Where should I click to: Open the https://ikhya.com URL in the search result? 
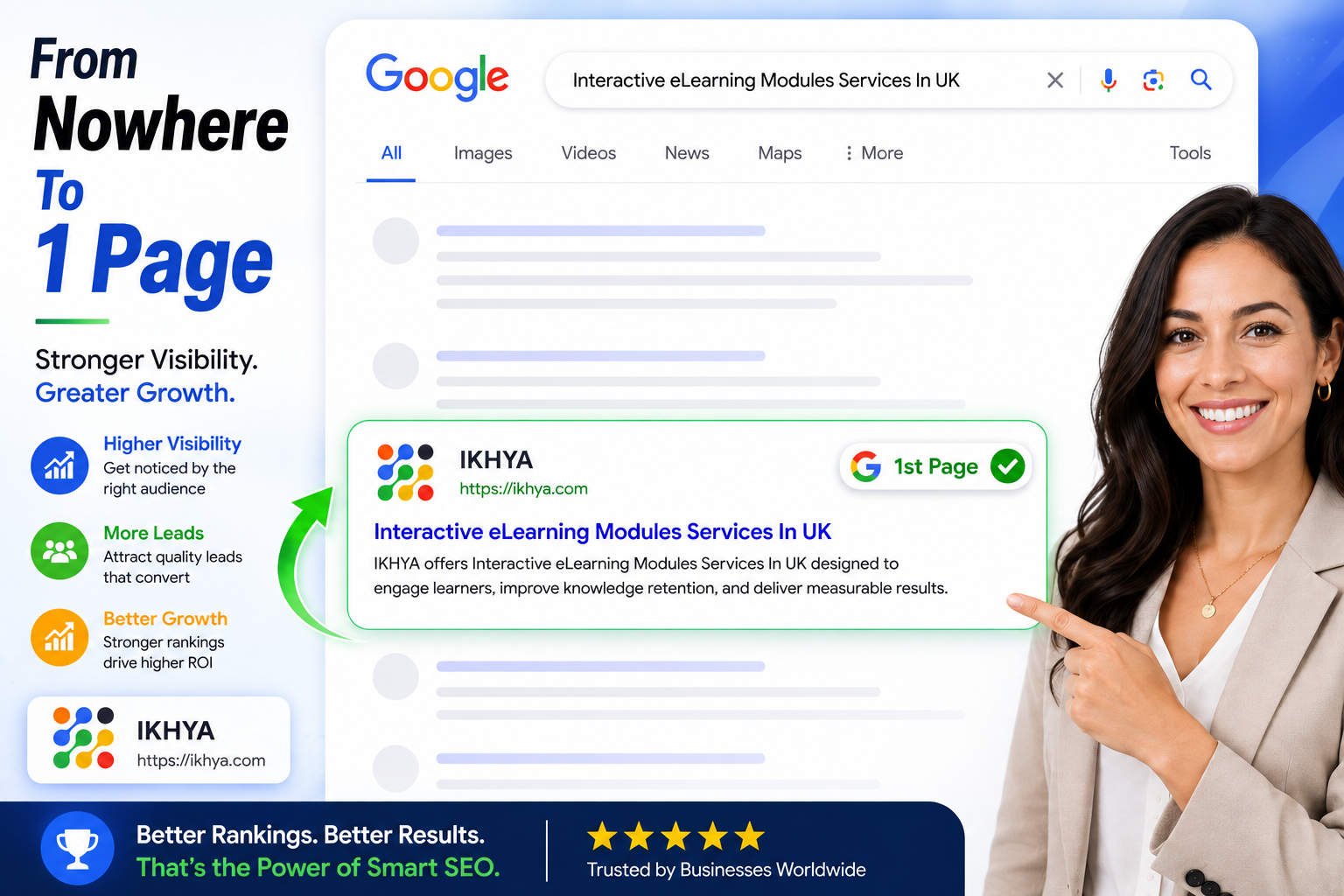[x=523, y=489]
